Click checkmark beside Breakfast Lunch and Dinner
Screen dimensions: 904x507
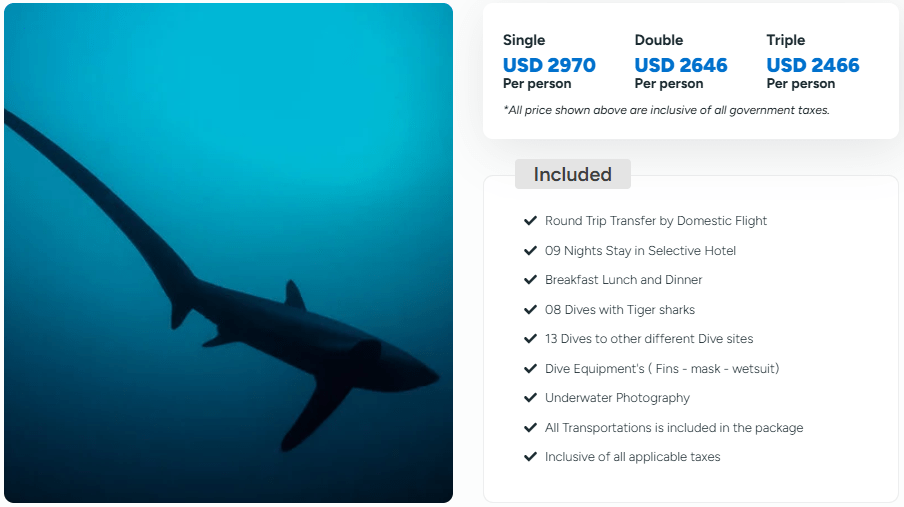point(530,280)
